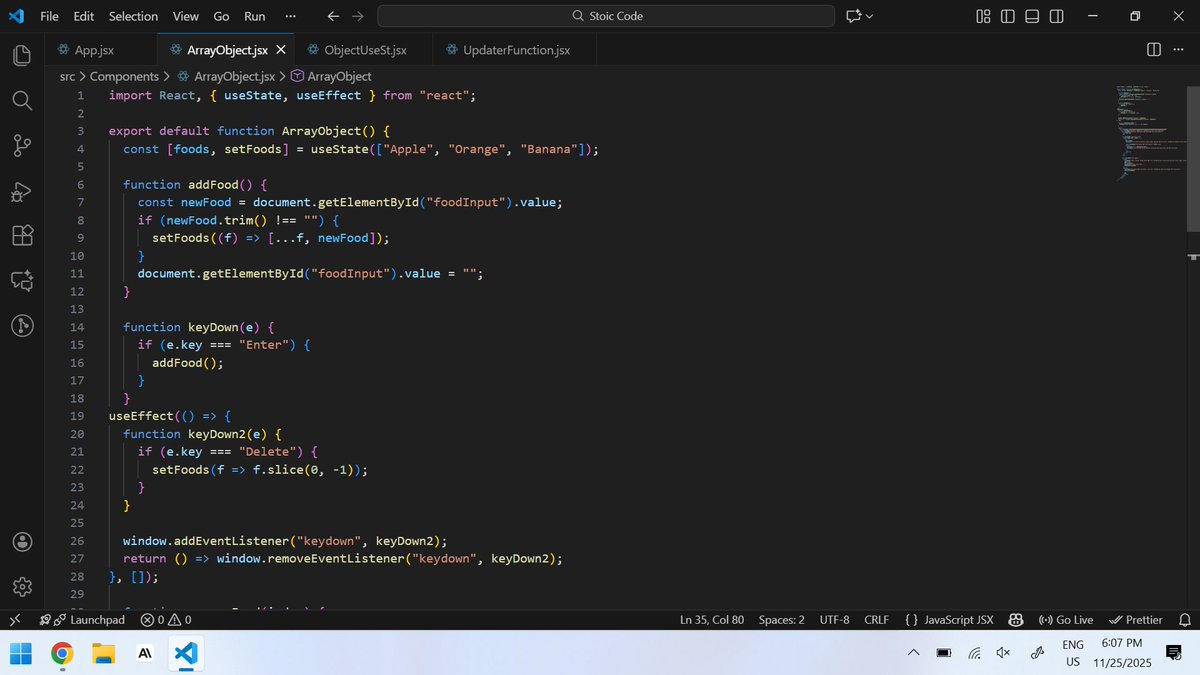Open the Copilot chat icon in title bar

[853, 16]
